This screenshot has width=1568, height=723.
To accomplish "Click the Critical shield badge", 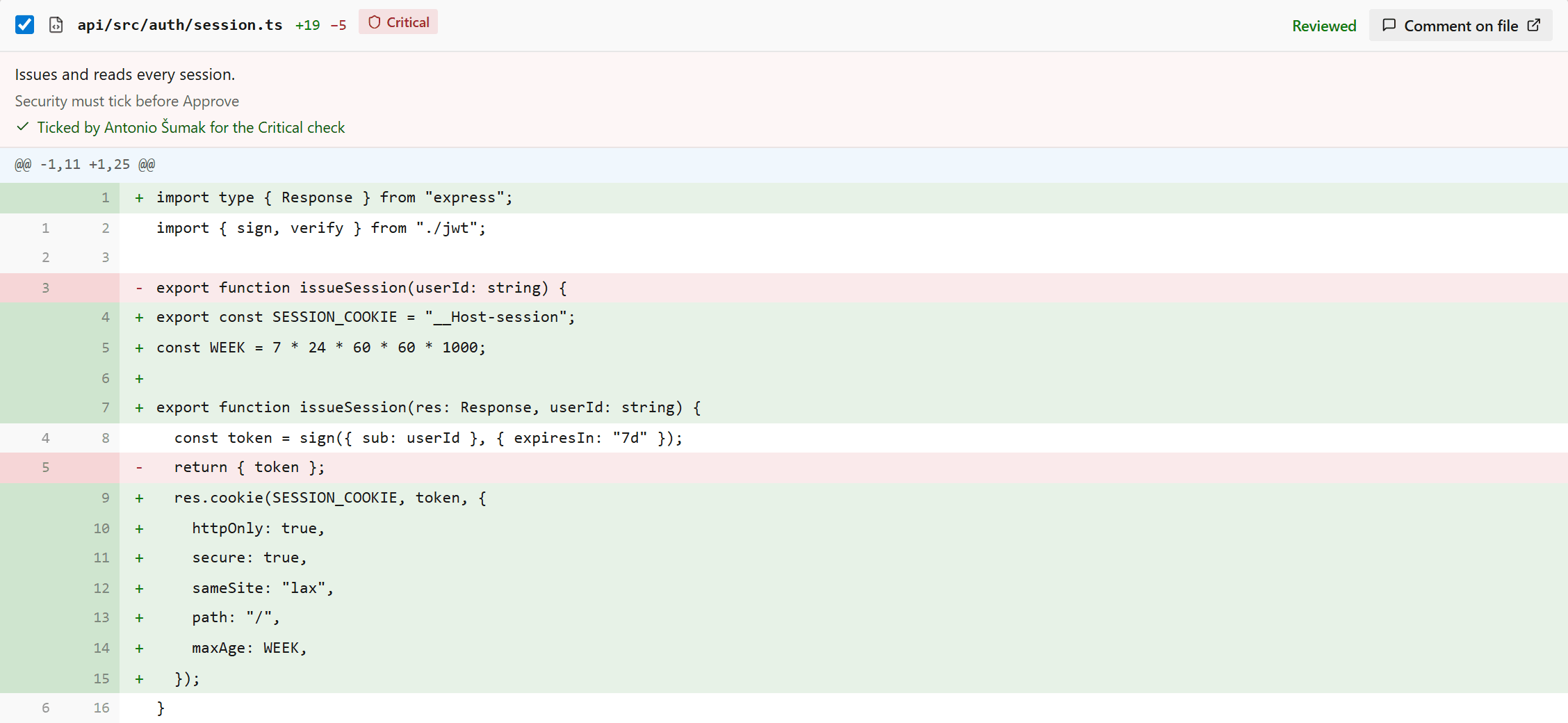I will [x=398, y=22].
